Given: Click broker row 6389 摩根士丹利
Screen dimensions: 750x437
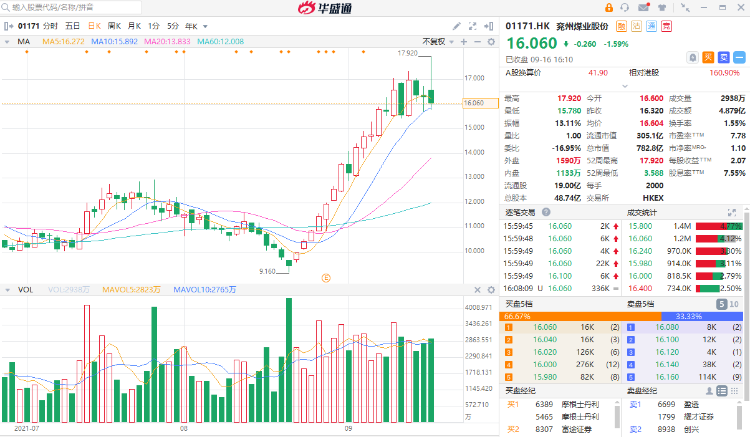Looking at the screenshot, I should pyautogui.click(x=562, y=404).
